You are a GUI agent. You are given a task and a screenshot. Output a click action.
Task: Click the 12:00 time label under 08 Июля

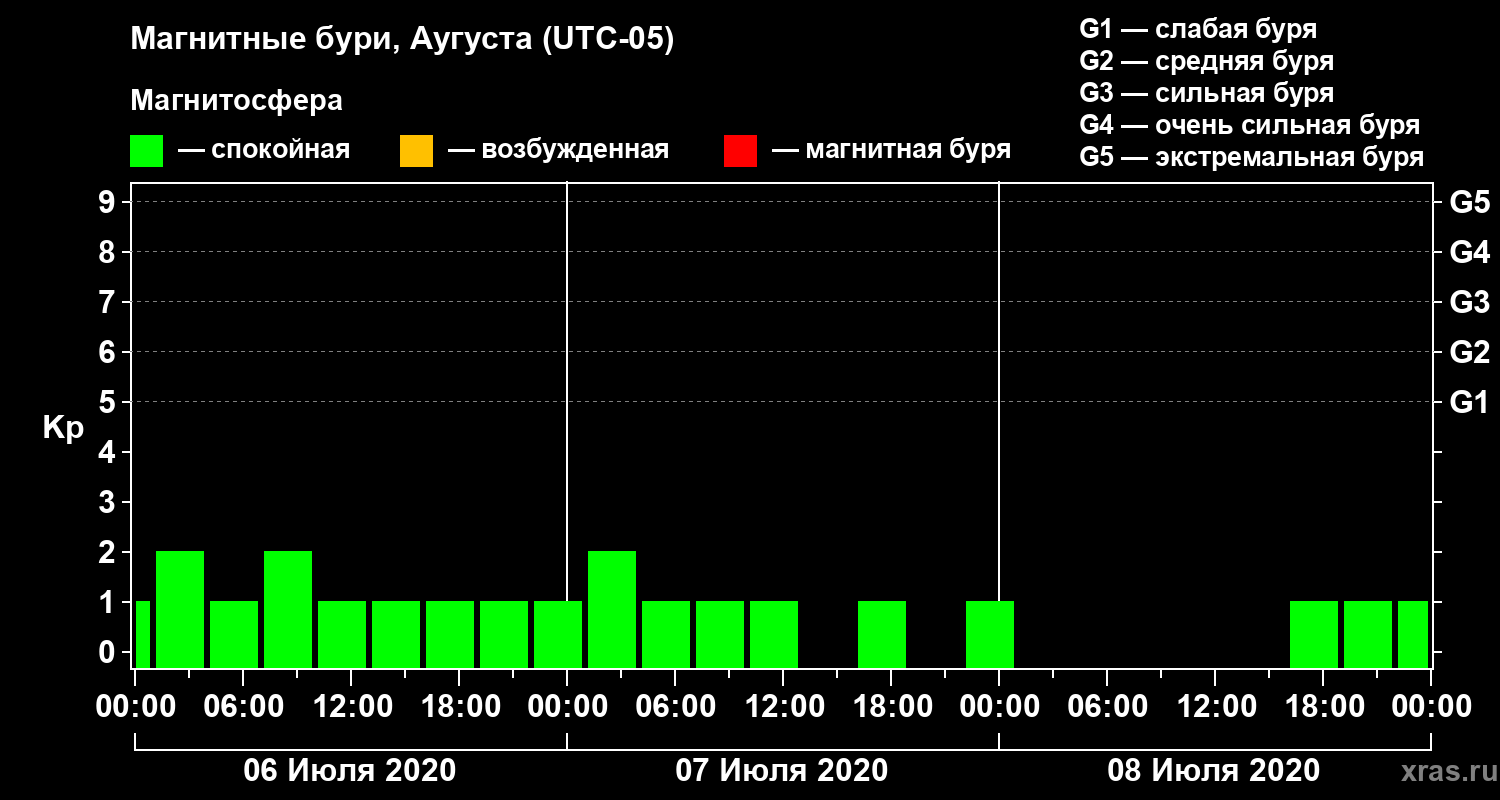[x=1215, y=706]
